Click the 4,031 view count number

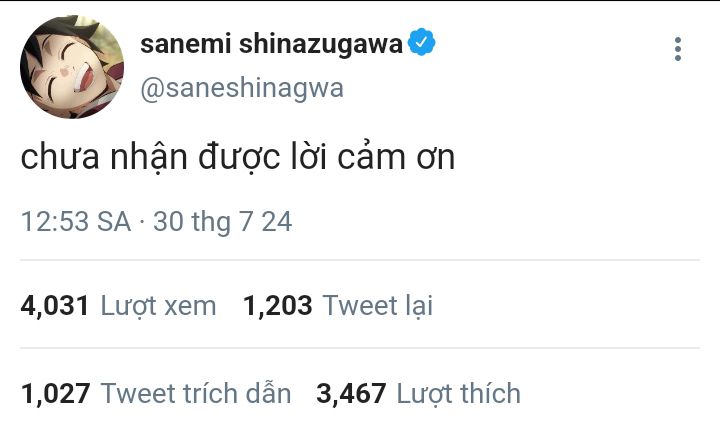55,305
